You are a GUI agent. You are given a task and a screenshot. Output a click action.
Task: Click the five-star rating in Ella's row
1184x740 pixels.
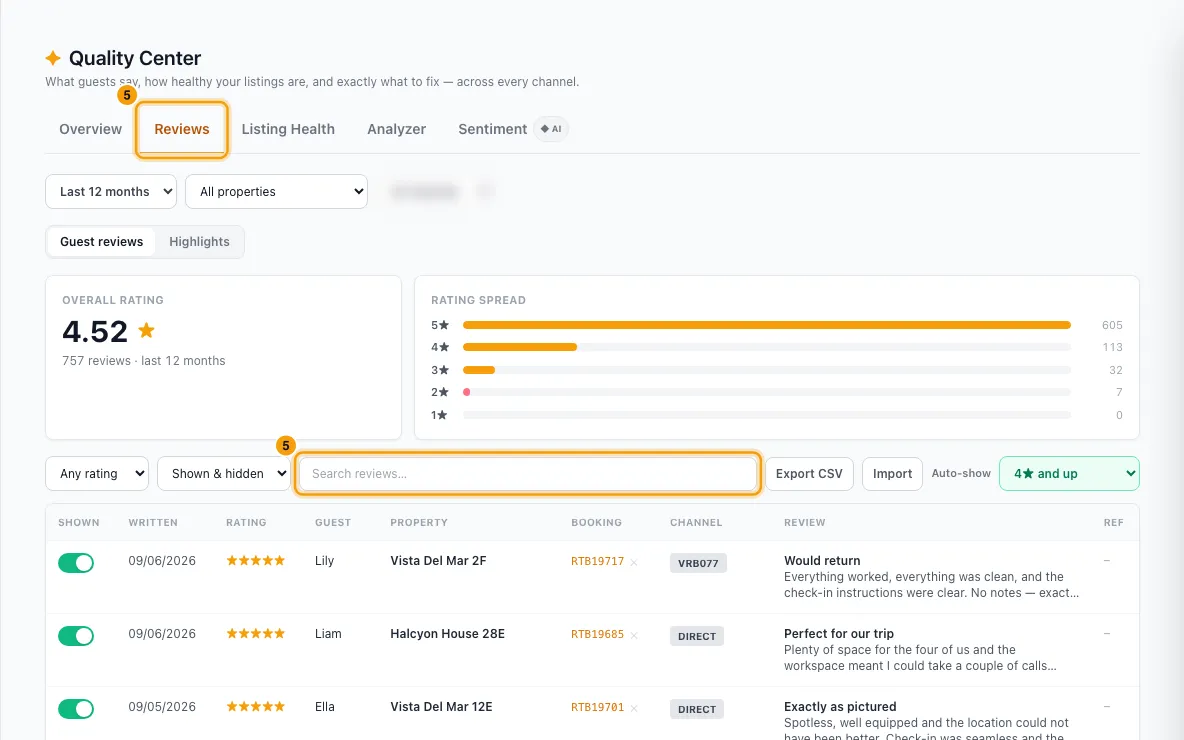pos(256,707)
